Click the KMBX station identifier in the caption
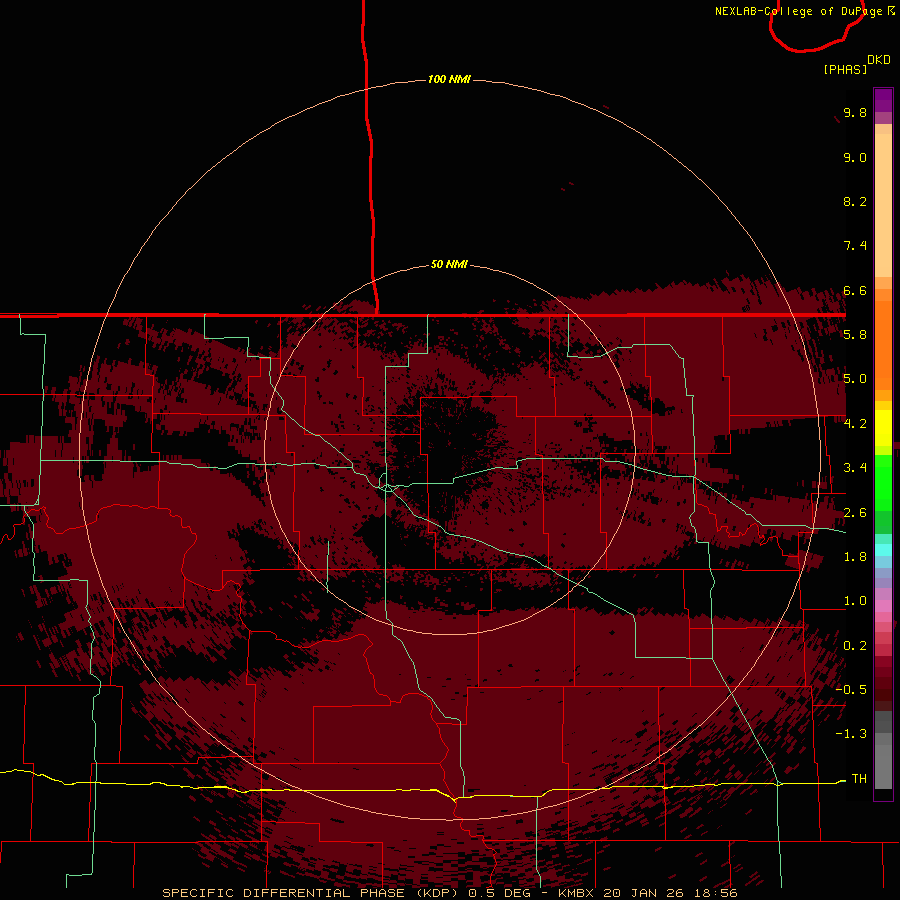Viewport: 900px width, 900px height. pyautogui.click(x=576, y=893)
